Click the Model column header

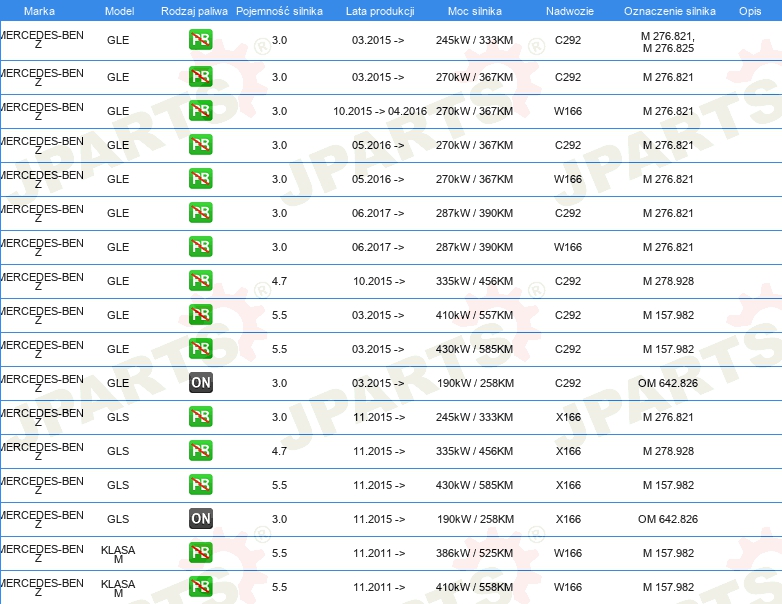[118, 10]
